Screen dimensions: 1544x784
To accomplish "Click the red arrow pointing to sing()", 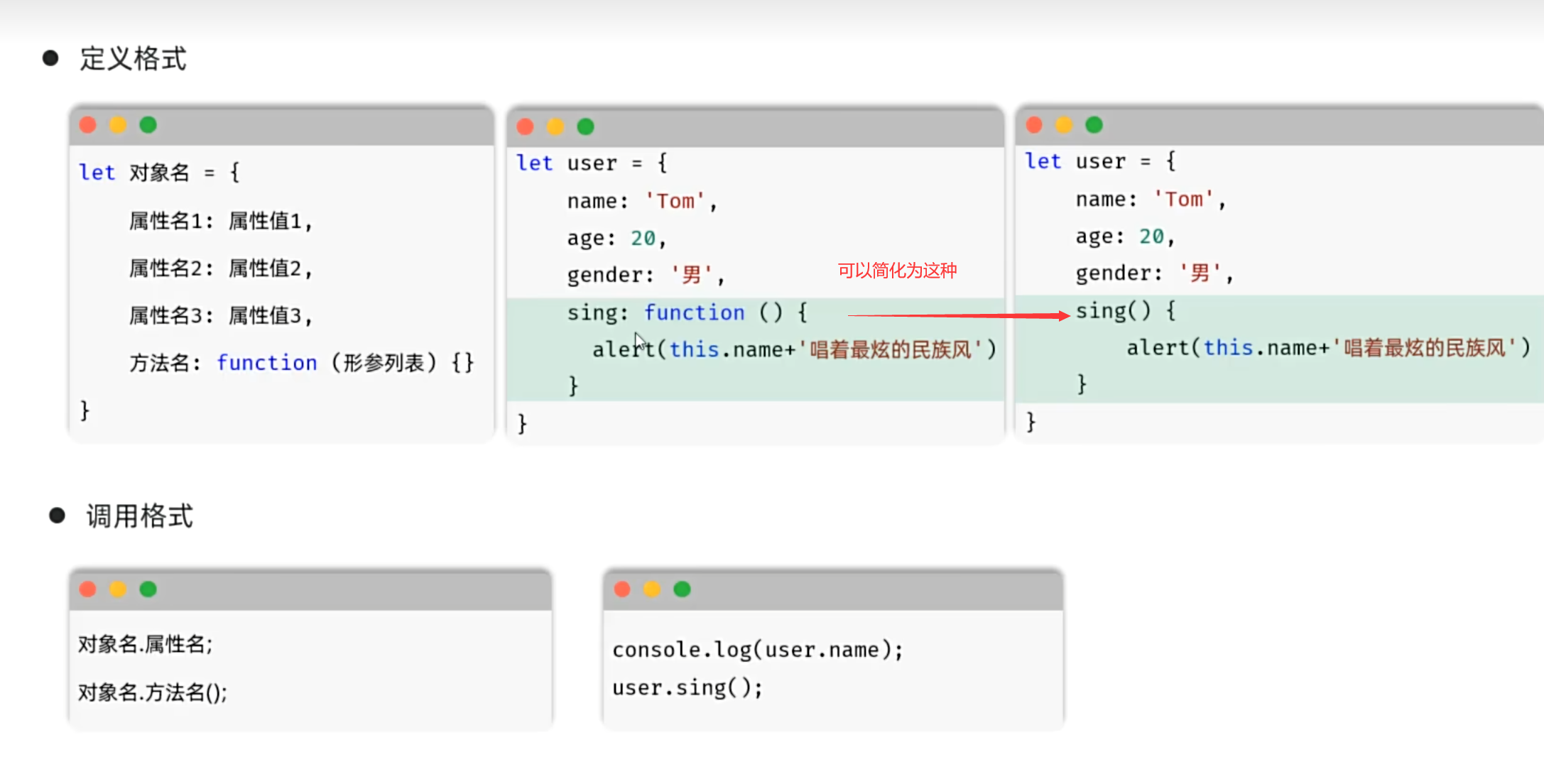I will point(957,315).
